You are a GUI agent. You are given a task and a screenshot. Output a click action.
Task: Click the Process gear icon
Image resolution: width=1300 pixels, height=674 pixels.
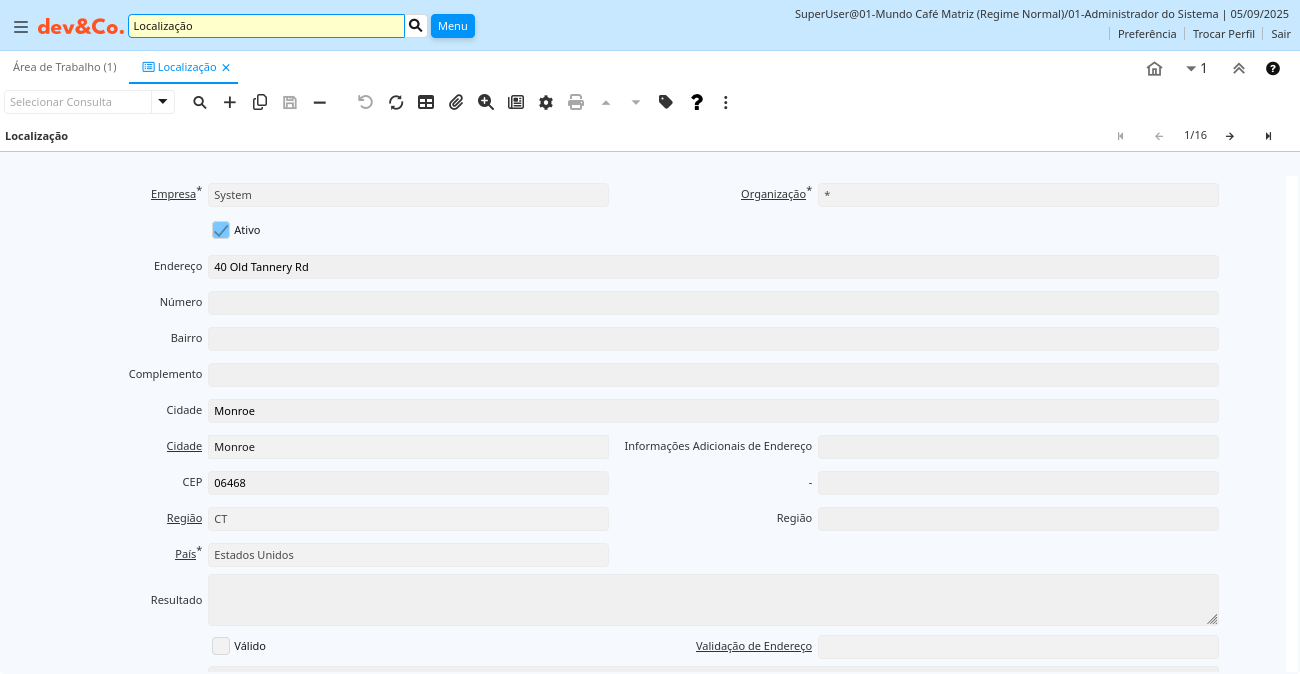[x=546, y=102]
